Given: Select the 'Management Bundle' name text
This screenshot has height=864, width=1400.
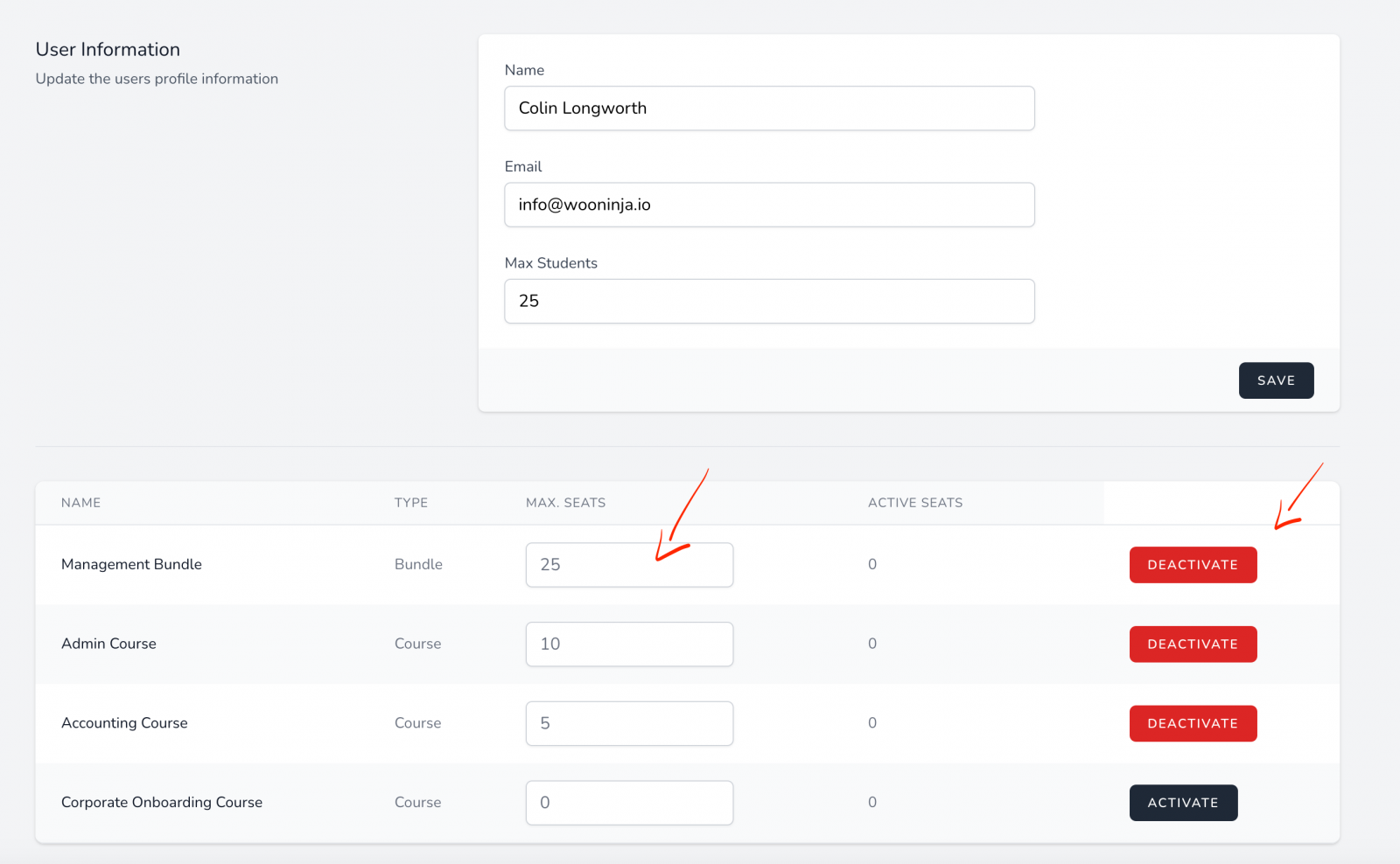Looking at the screenshot, I should click(x=131, y=565).
